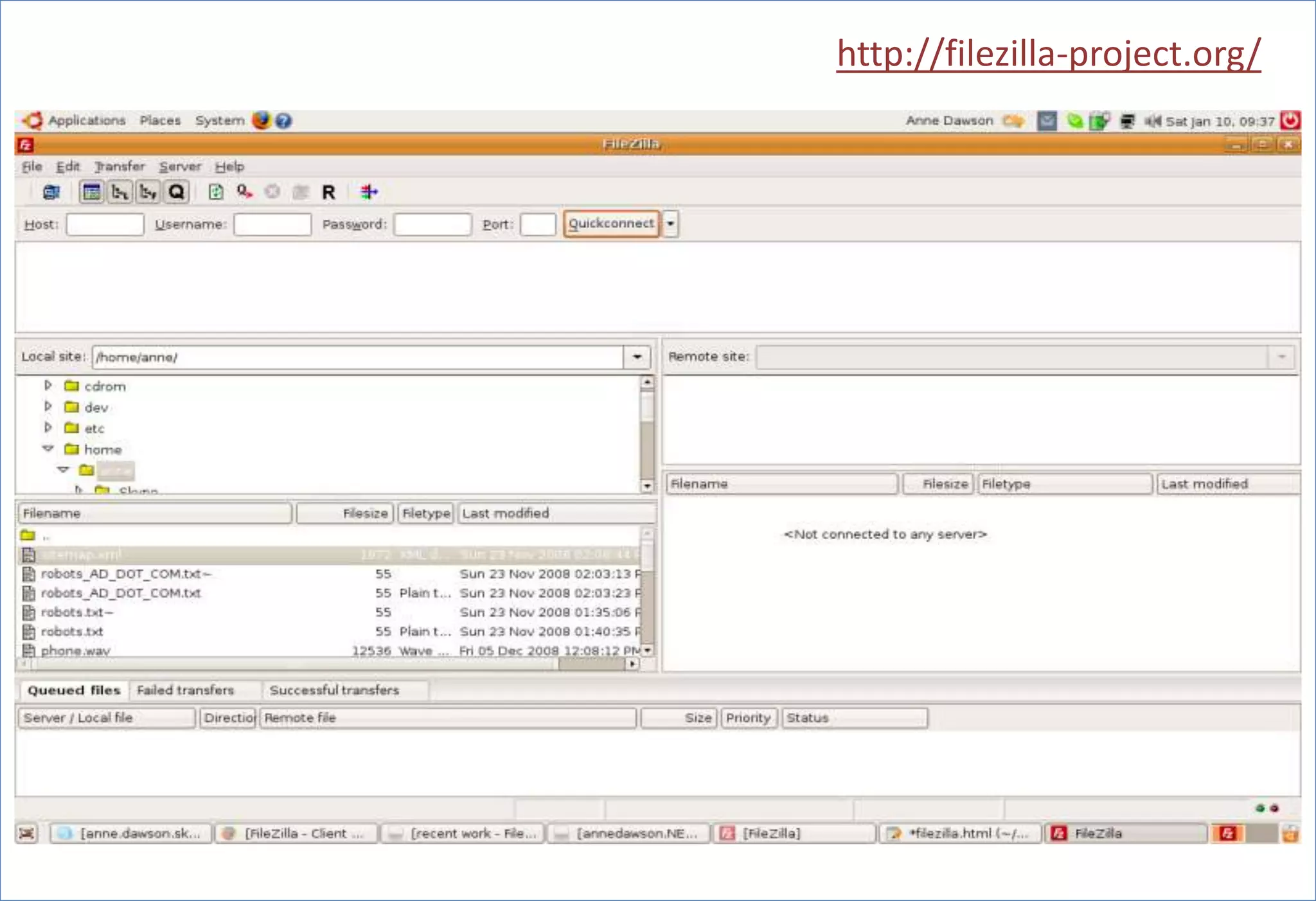
Task: Click the greyed Cancel operation icon
Action: pyautogui.click(x=272, y=192)
